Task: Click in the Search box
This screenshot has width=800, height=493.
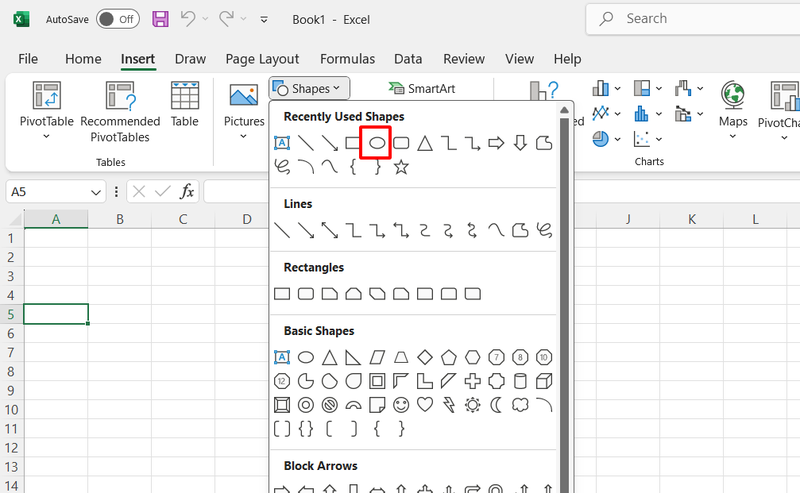Action: [693, 19]
